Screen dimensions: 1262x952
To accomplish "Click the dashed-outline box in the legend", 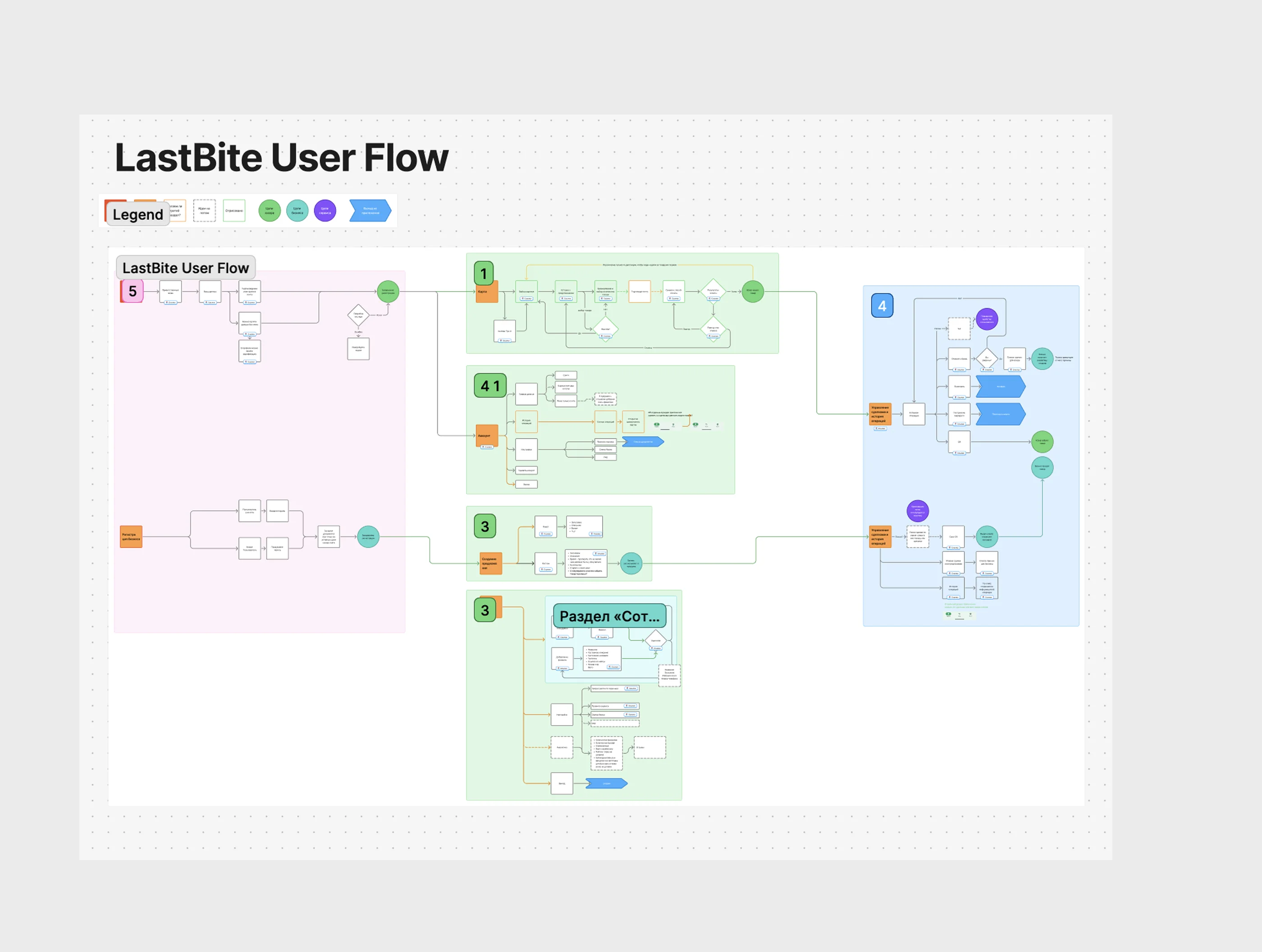I will (x=204, y=211).
